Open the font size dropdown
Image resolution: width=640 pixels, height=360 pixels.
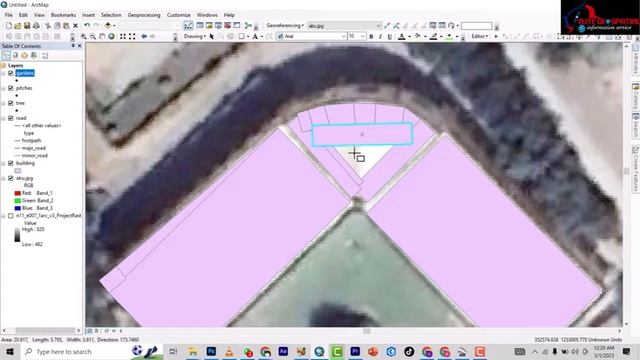coord(362,36)
